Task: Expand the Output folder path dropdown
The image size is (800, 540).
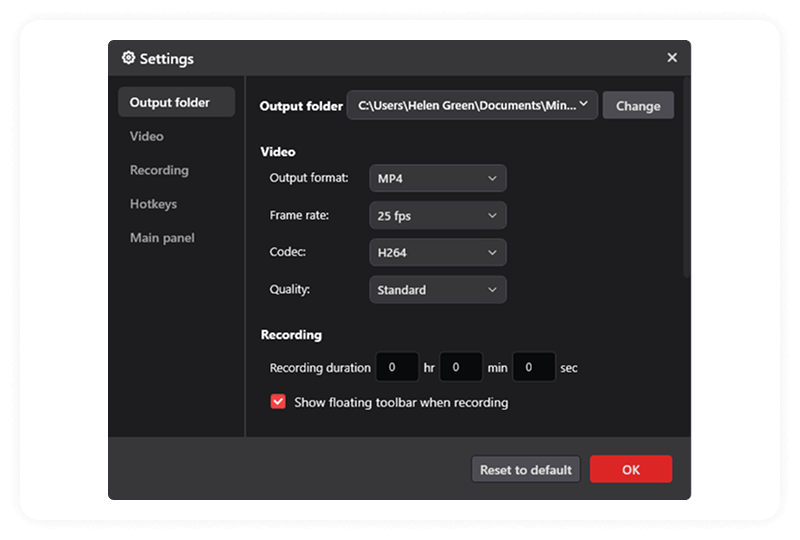Action: click(472, 105)
